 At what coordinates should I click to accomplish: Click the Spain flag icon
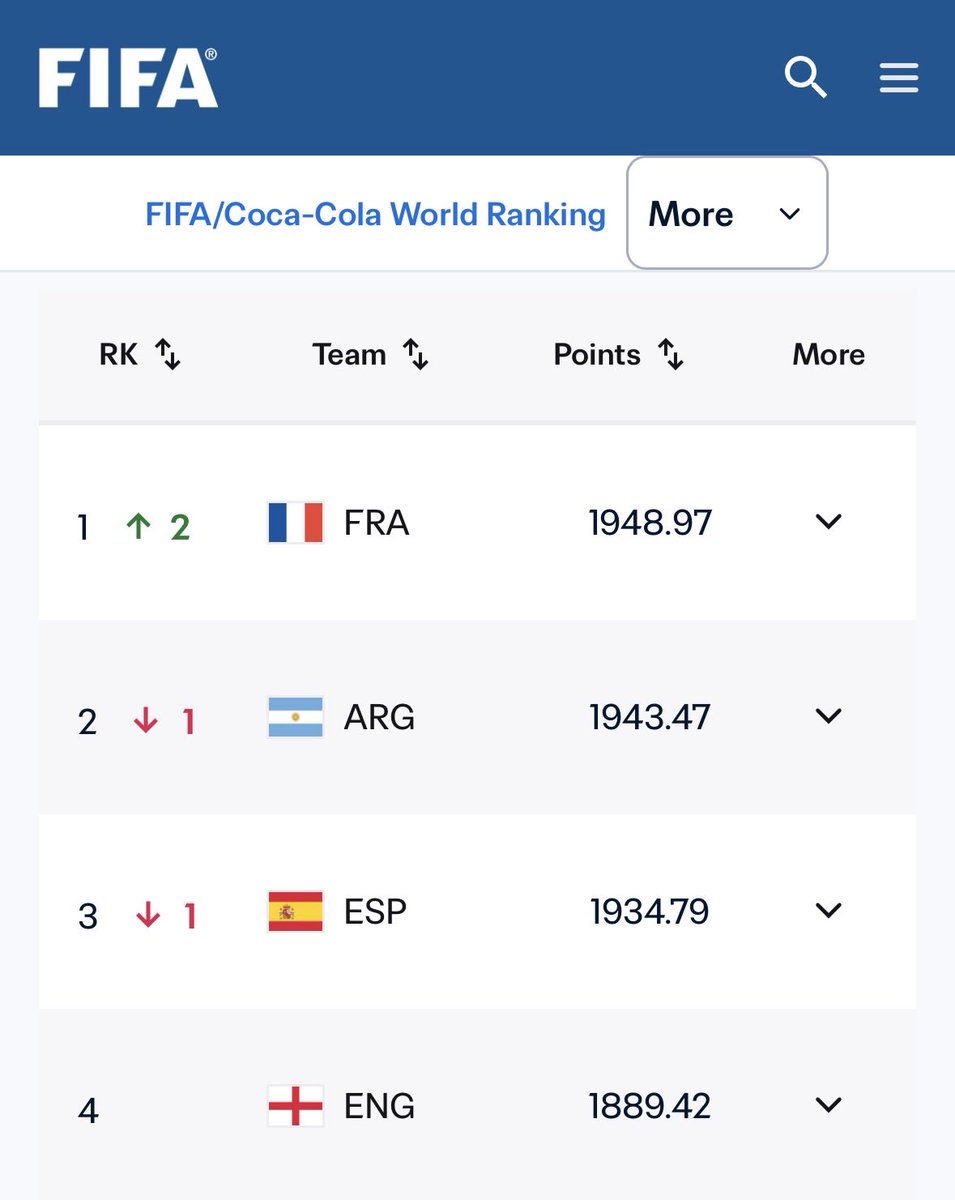(296, 911)
